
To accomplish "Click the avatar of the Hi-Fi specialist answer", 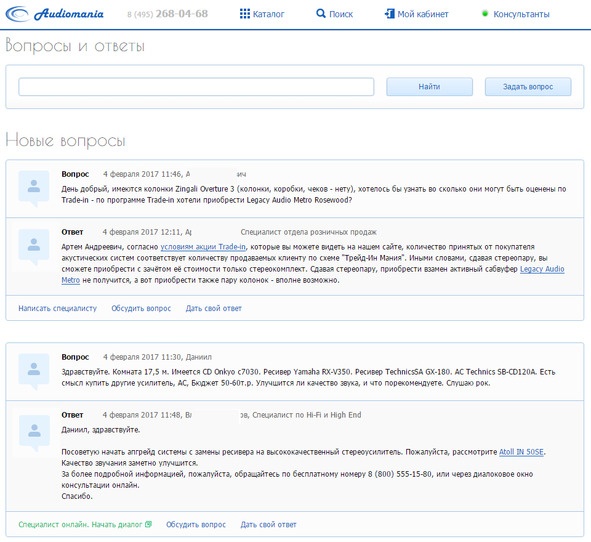I will pyautogui.click(x=34, y=433).
